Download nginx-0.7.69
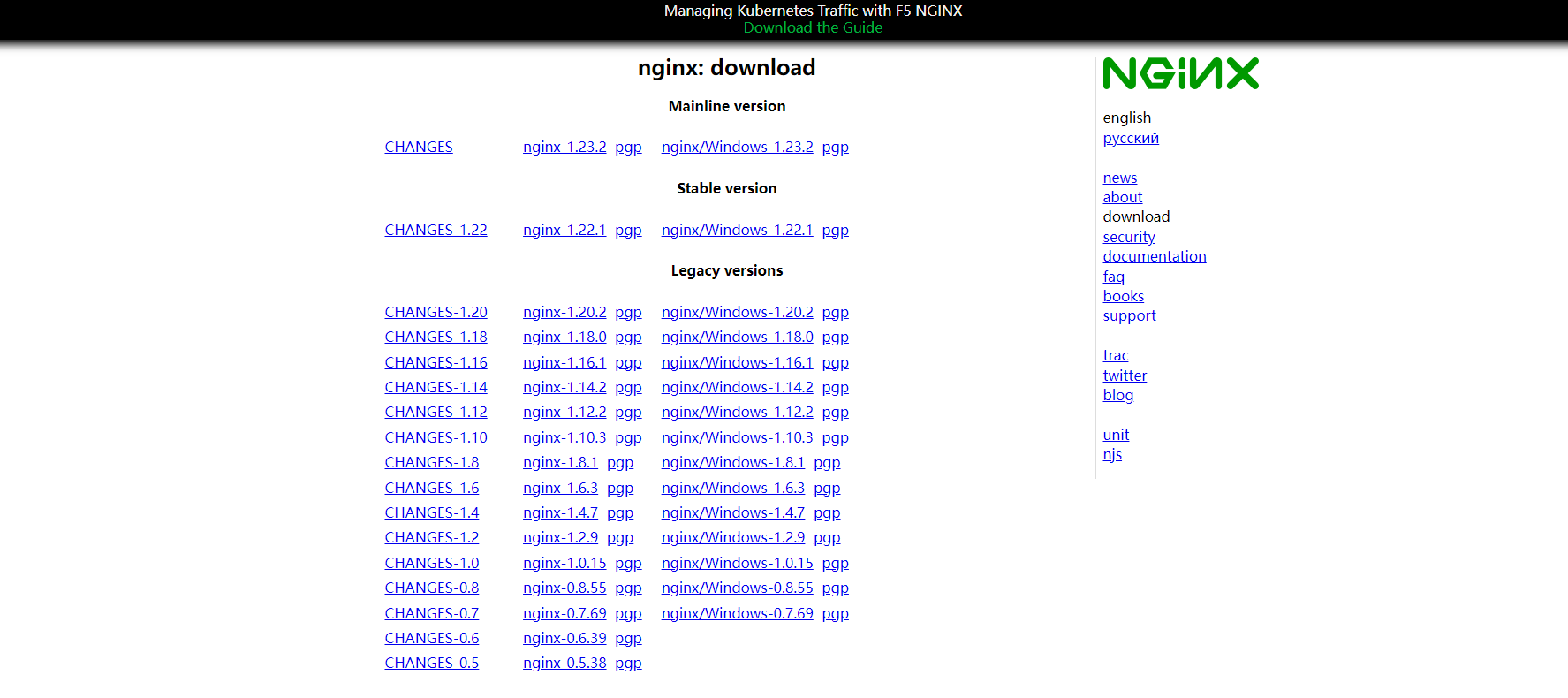The image size is (1568, 698). [x=564, y=613]
